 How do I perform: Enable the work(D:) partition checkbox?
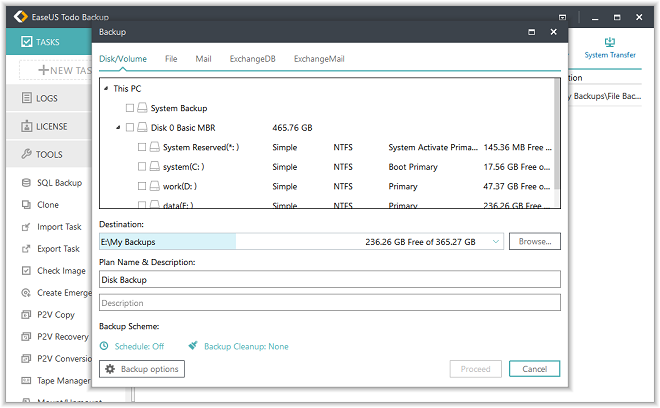(x=142, y=186)
